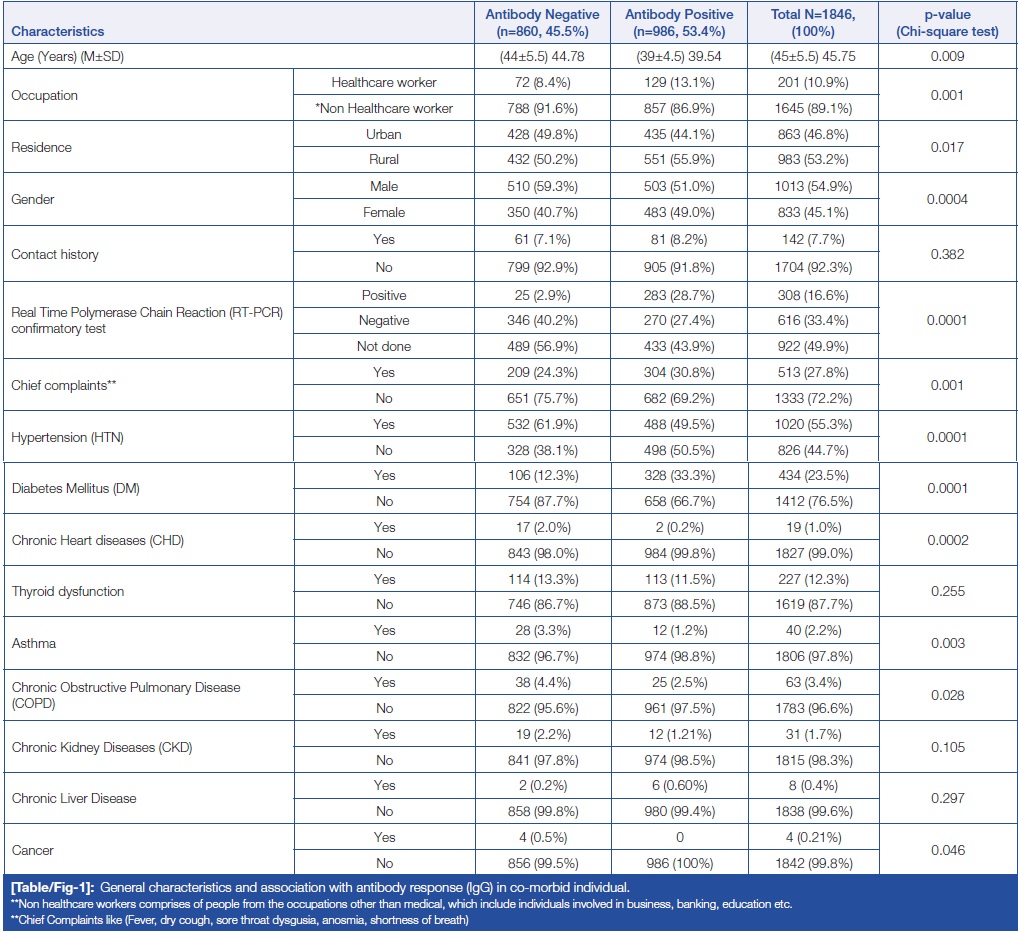The image size is (1018, 933).
Task: Select the RT-PCR confirmatory test row label
Action: (x=148, y=319)
